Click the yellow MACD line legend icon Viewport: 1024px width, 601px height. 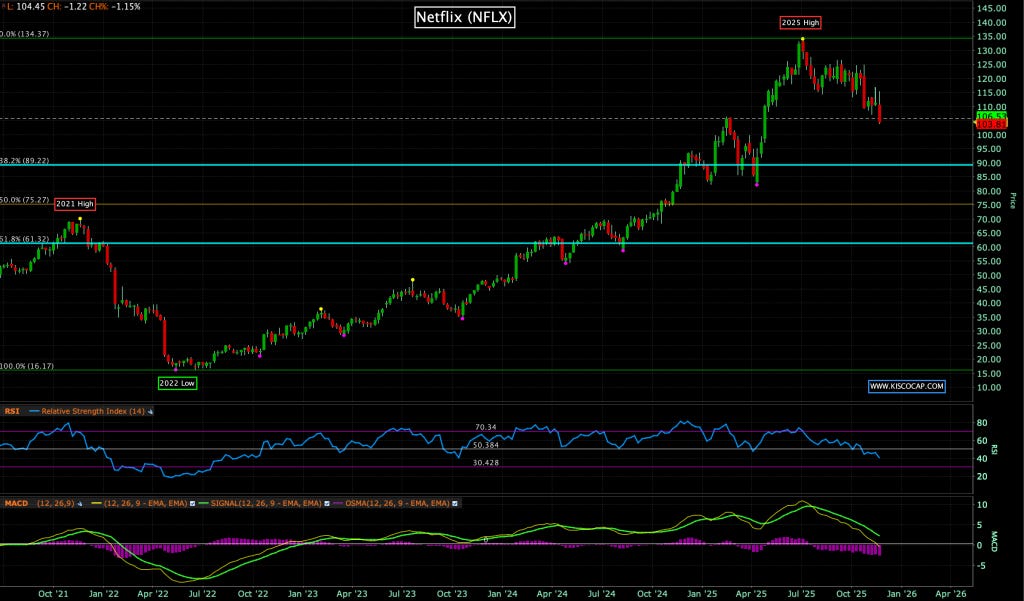point(96,503)
